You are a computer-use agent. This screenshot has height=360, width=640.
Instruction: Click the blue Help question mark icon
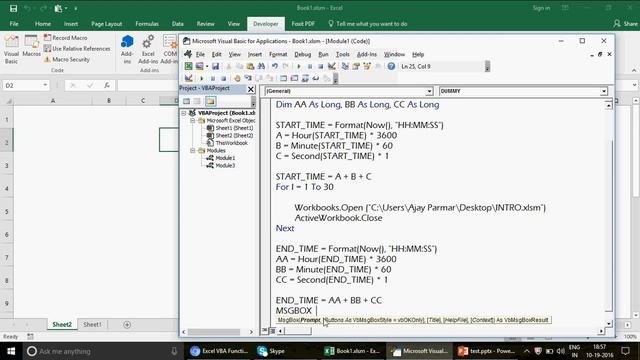[391, 66]
